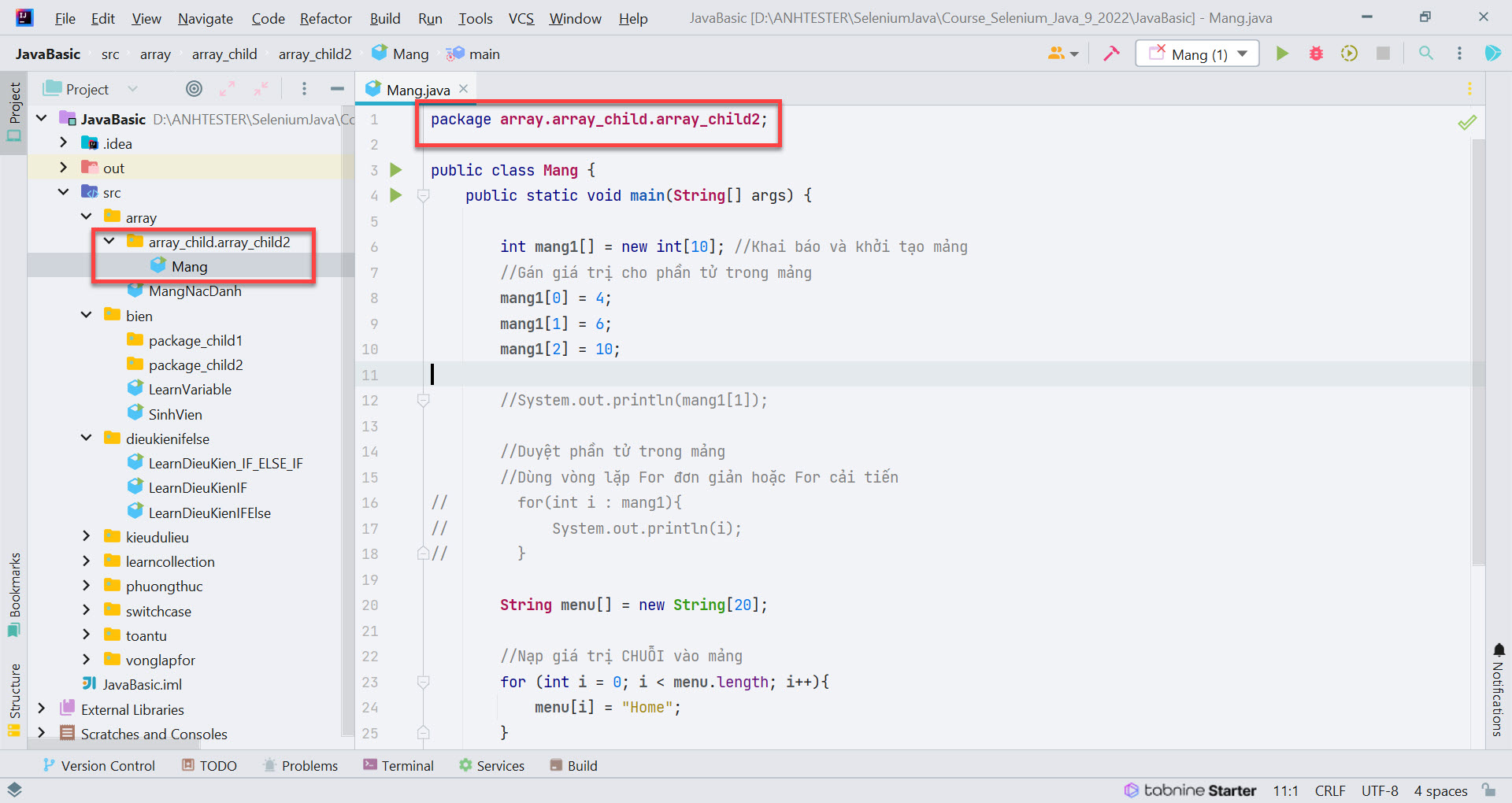1512x803 pixels.
Task: Open Search Everywhere magnifier
Action: (x=1425, y=54)
